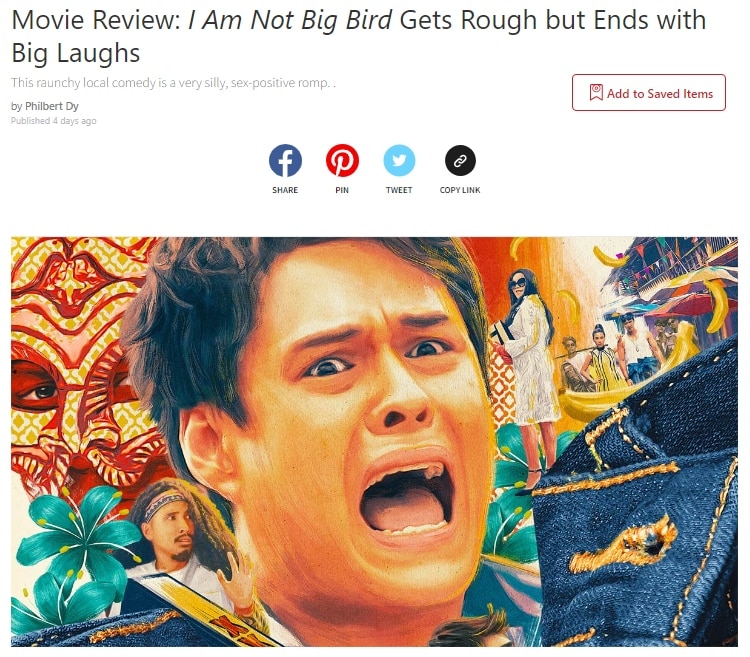Click the raunchy local comedy subtitle
The image size is (750, 657).
[173, 83]
